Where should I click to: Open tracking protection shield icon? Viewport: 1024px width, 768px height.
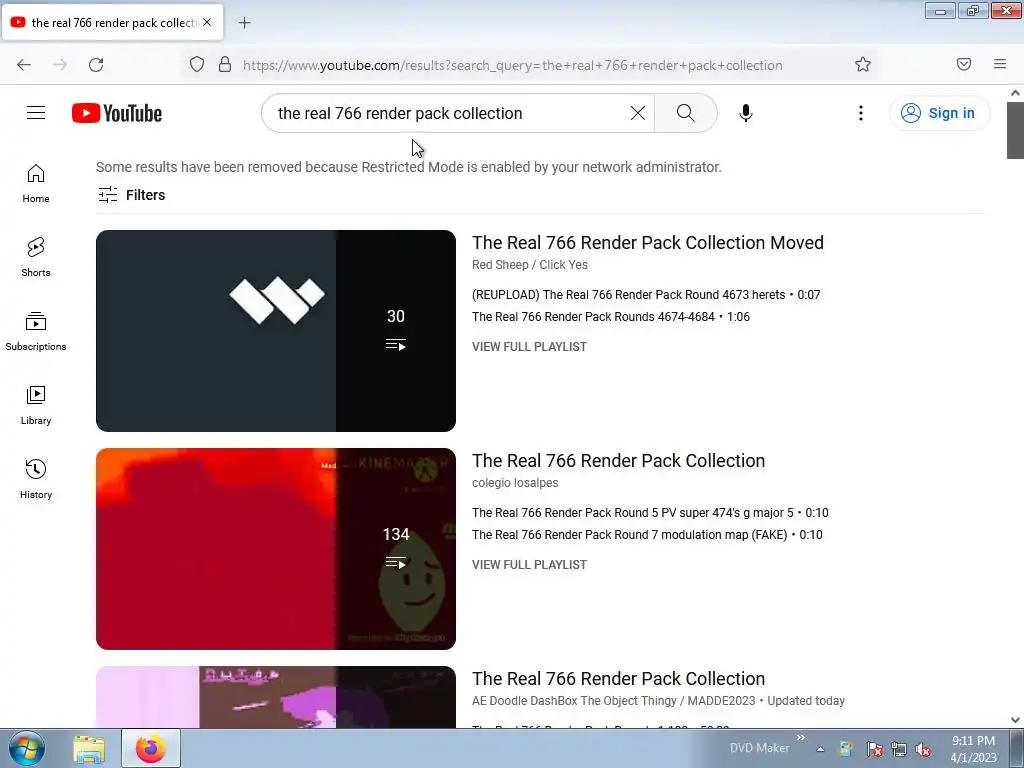tap(197, 64)
